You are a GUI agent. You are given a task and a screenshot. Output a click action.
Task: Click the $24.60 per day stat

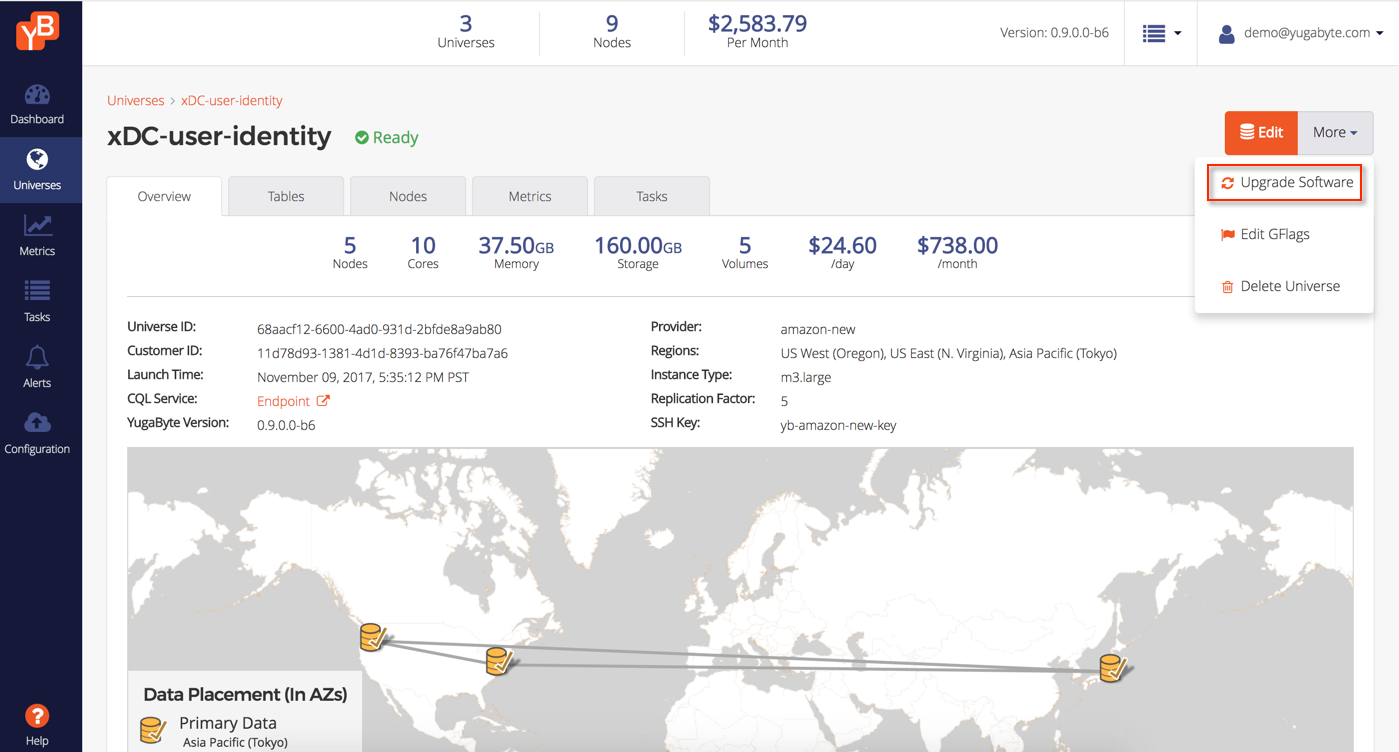coord(842,252)
